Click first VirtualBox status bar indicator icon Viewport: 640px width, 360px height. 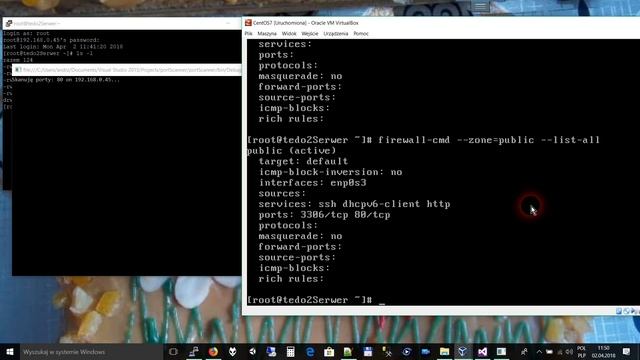click(x=619, y=311)
